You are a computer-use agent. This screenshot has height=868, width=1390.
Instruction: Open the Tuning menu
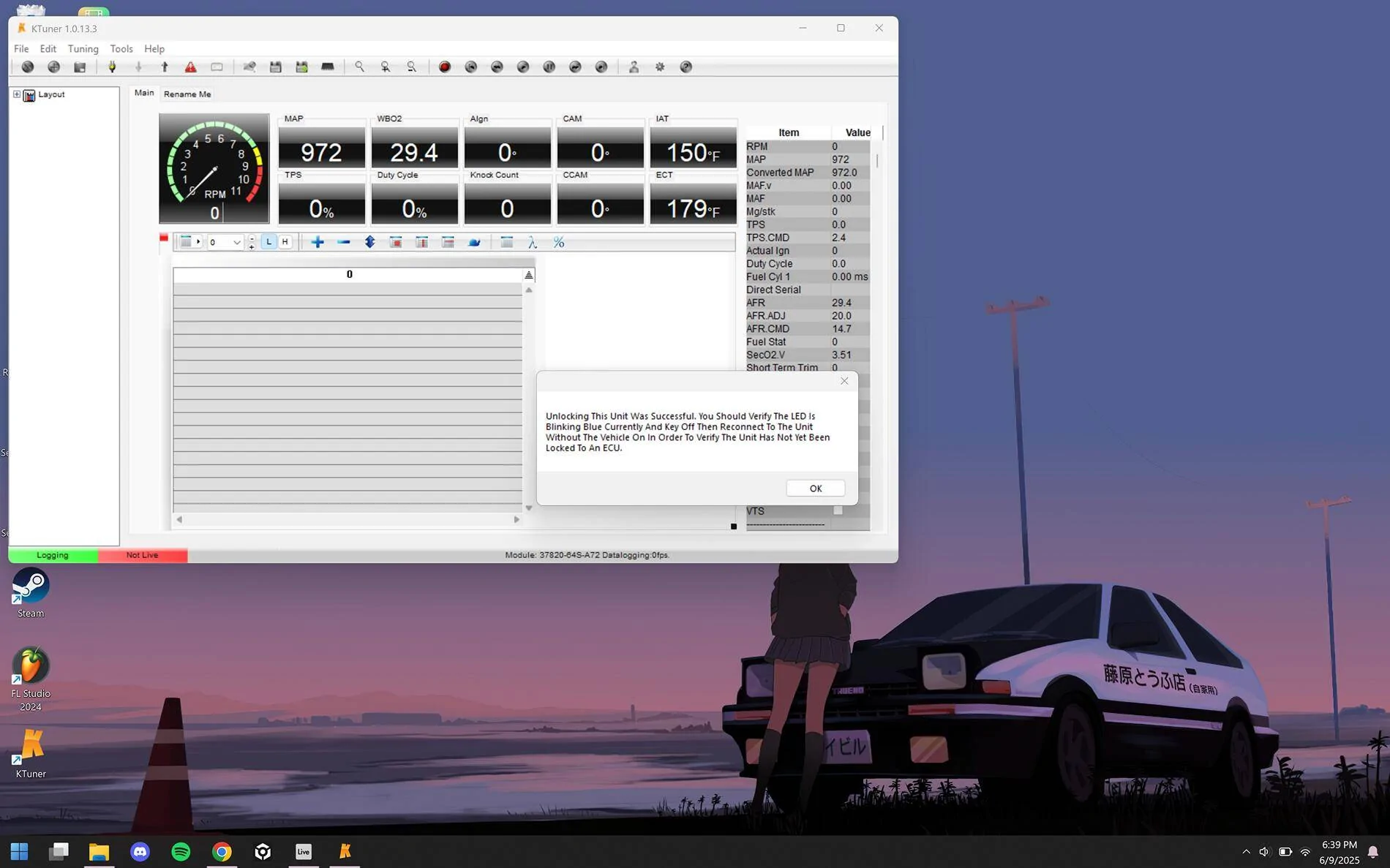83,49
